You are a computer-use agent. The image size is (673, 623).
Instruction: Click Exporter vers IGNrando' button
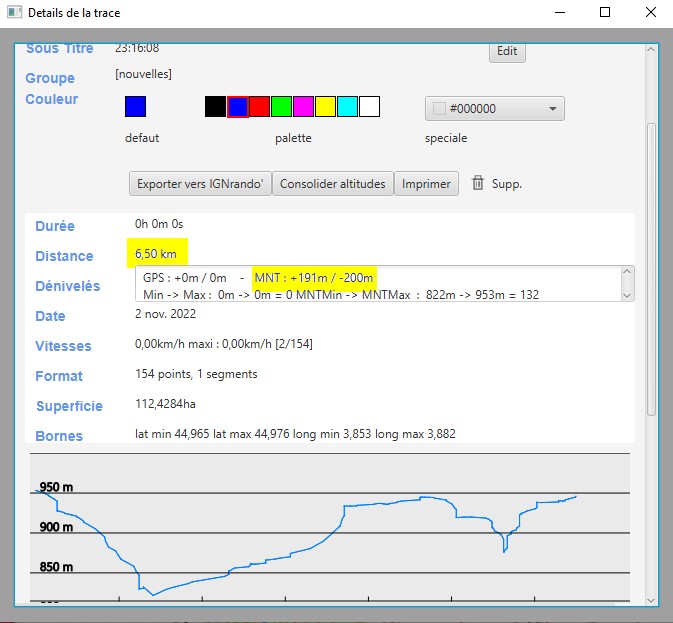[200, 183]
